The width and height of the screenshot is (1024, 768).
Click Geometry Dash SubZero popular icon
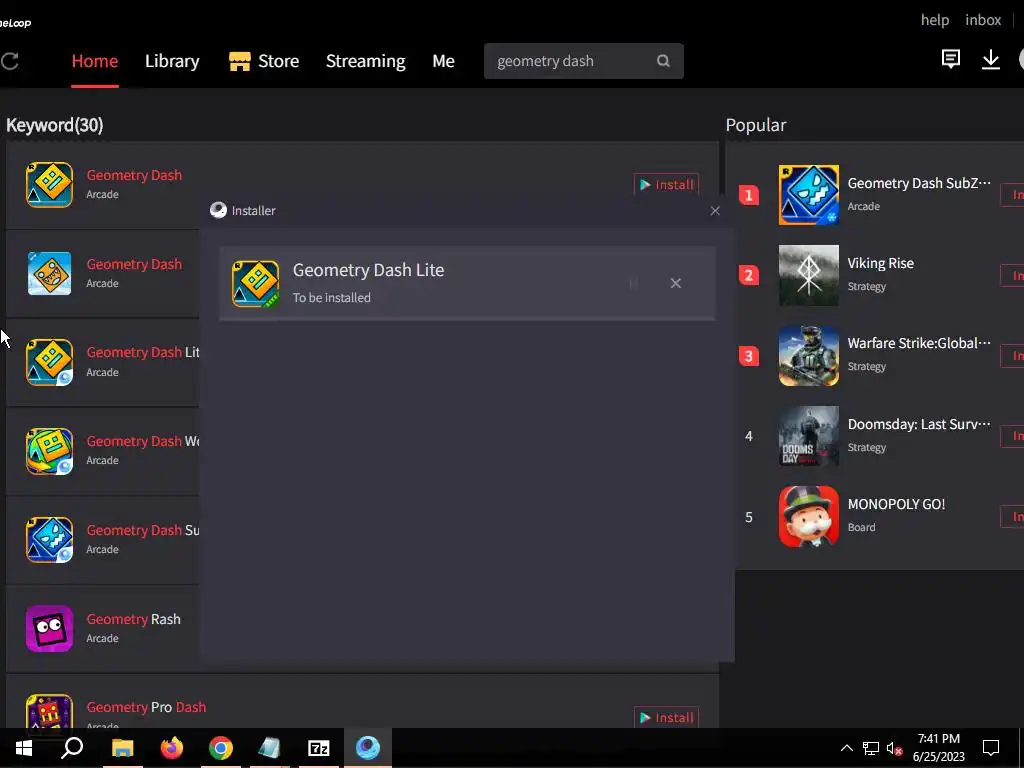808,195
